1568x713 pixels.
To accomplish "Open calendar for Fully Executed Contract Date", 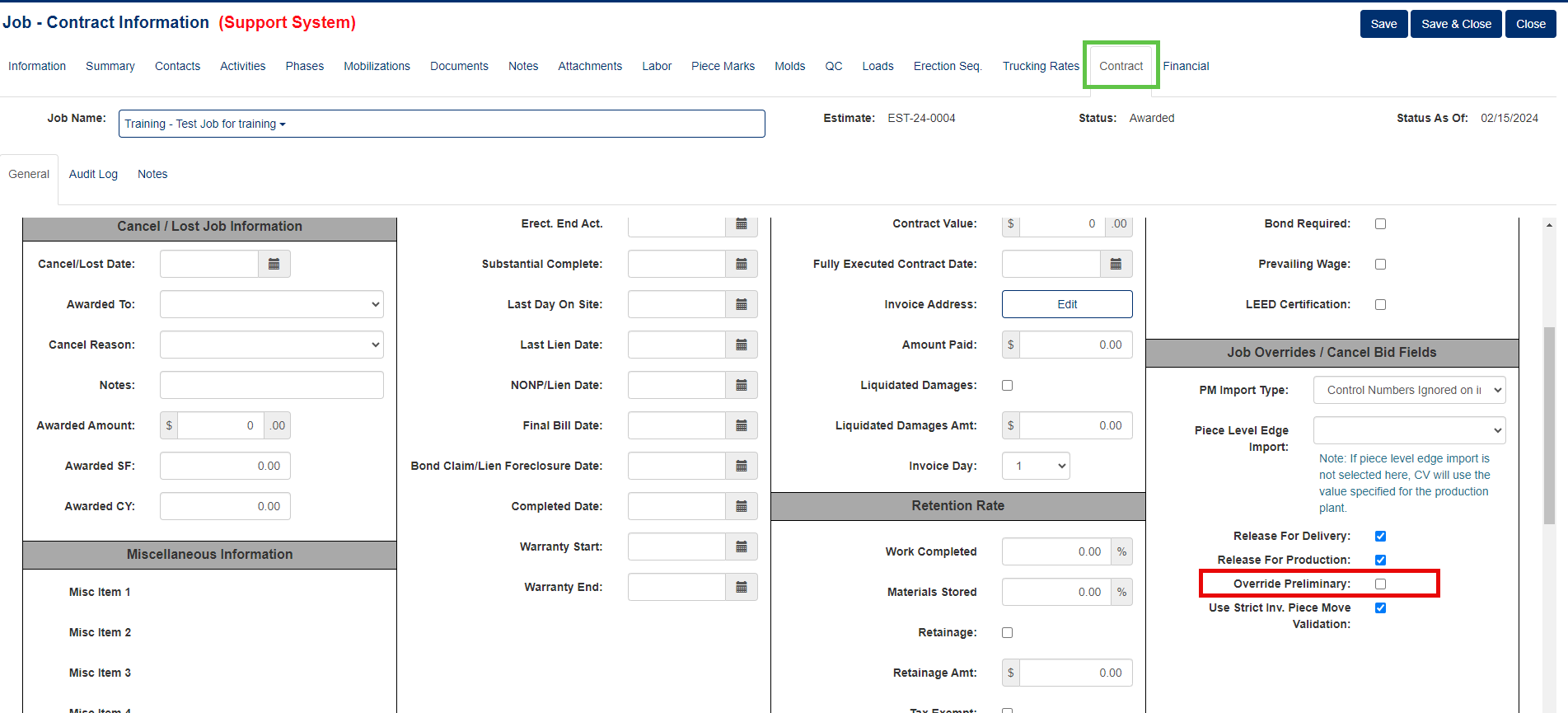I will (x=1116, y=264).
